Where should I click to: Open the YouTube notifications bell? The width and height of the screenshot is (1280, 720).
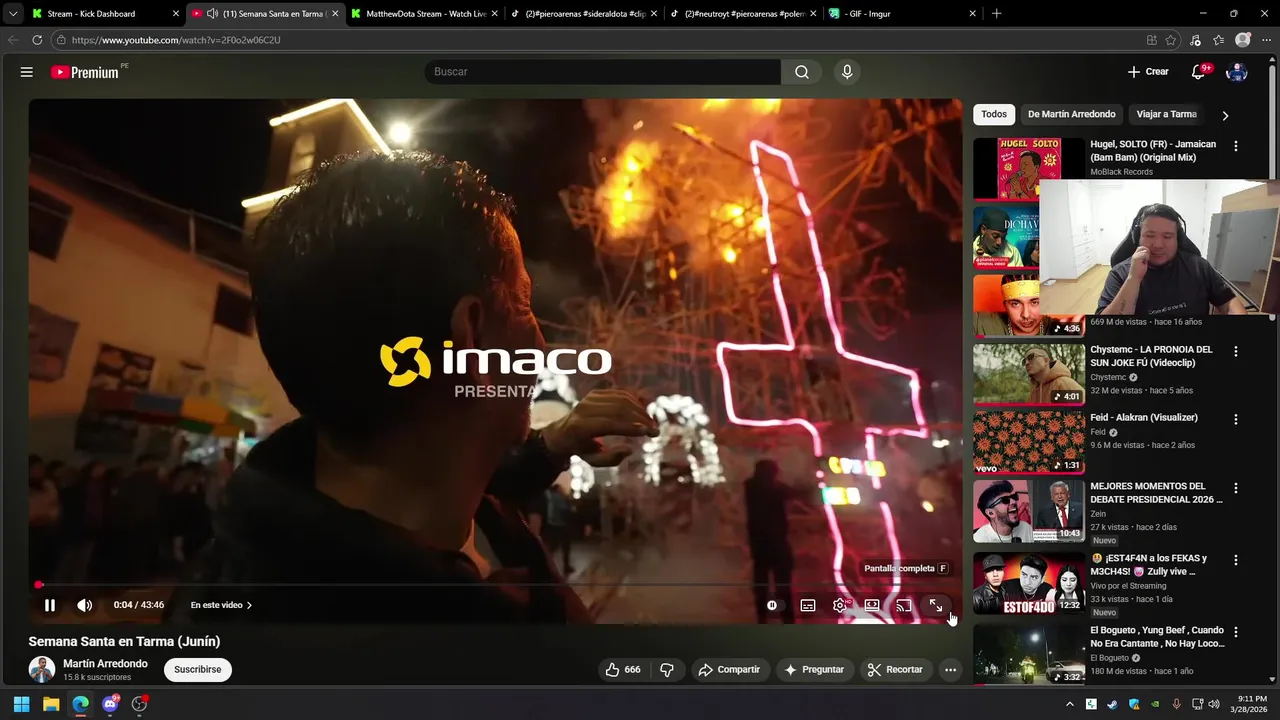point(1198,72)
